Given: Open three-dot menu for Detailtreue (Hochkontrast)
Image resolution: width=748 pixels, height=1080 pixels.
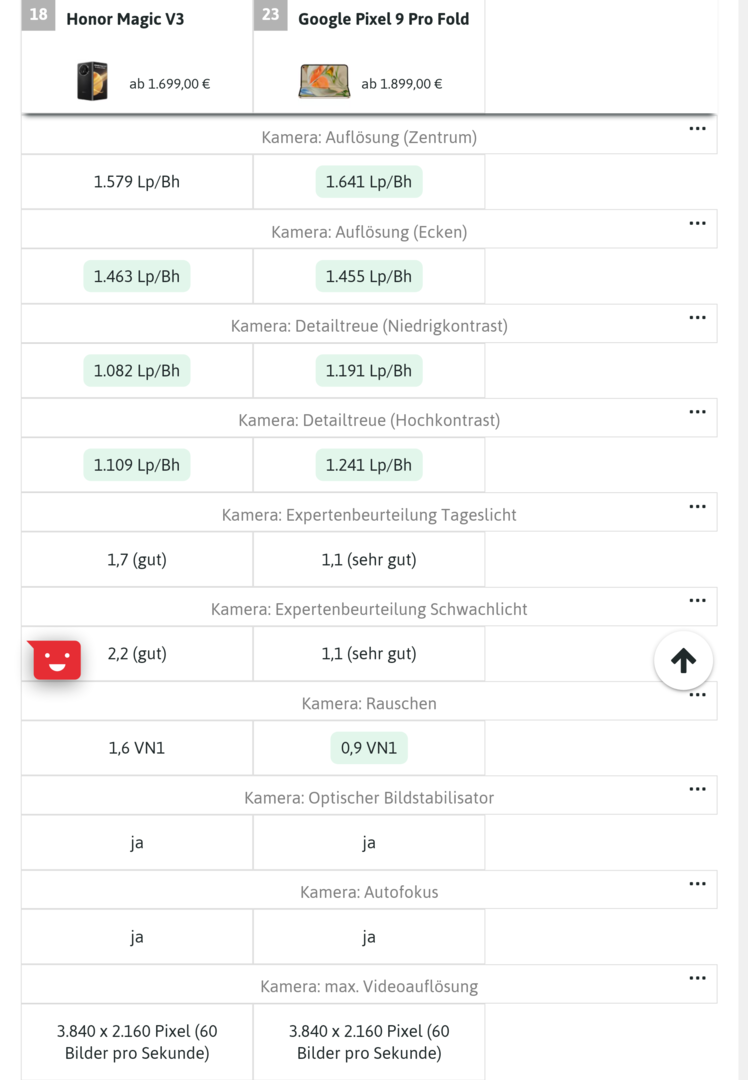Looking at the screenshot, I should [697, 412].
